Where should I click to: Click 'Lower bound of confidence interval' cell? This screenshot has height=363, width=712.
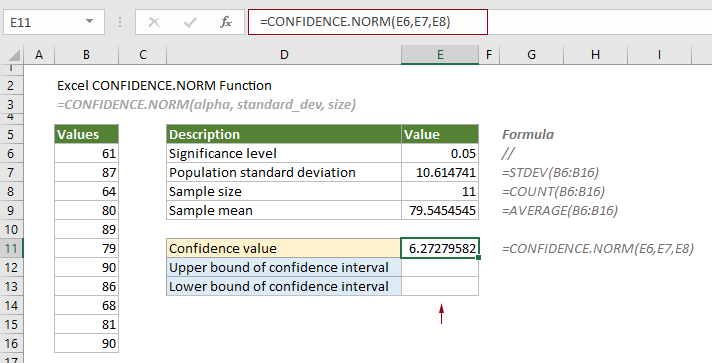coord(284,287)
